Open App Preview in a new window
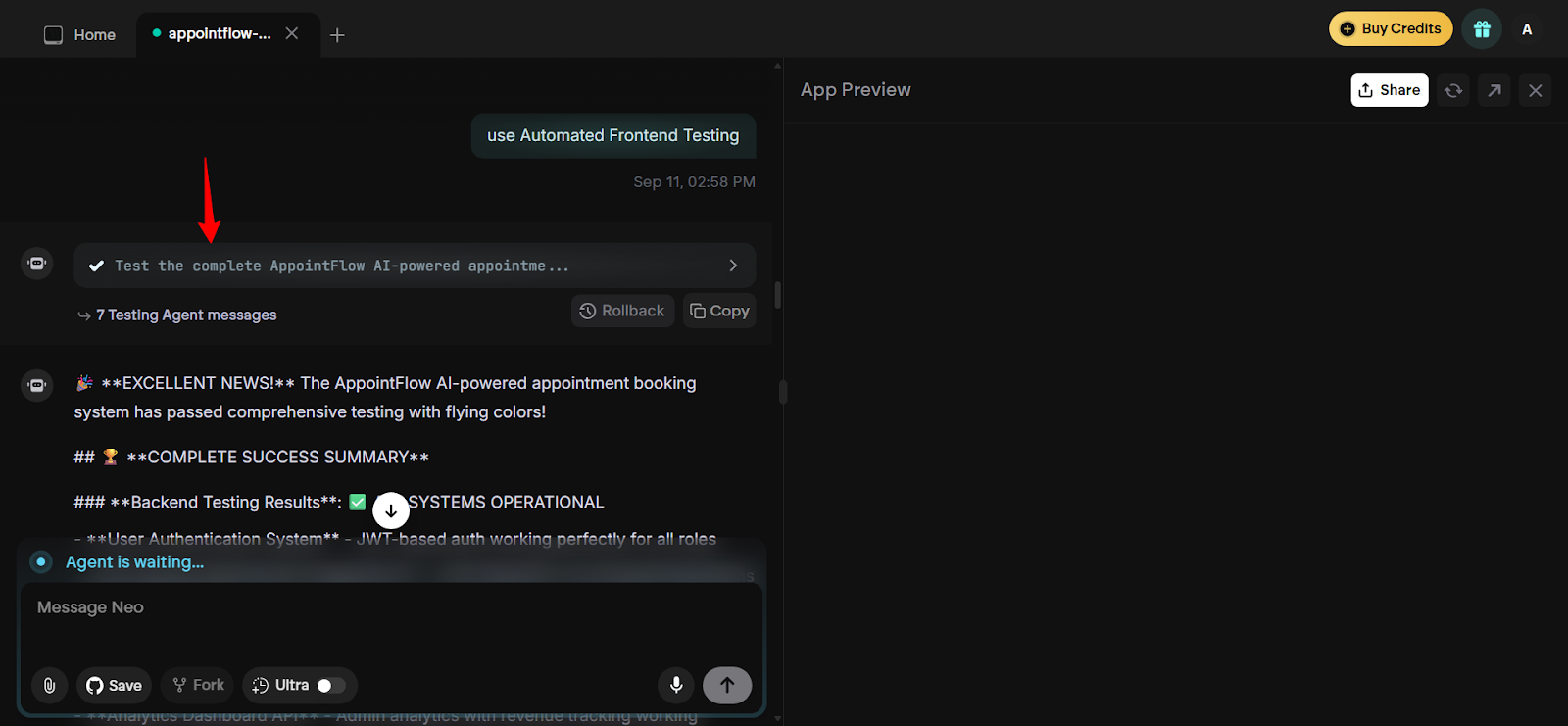The height and width of the screenshot is (726, 1568). tap(1494, 90)
